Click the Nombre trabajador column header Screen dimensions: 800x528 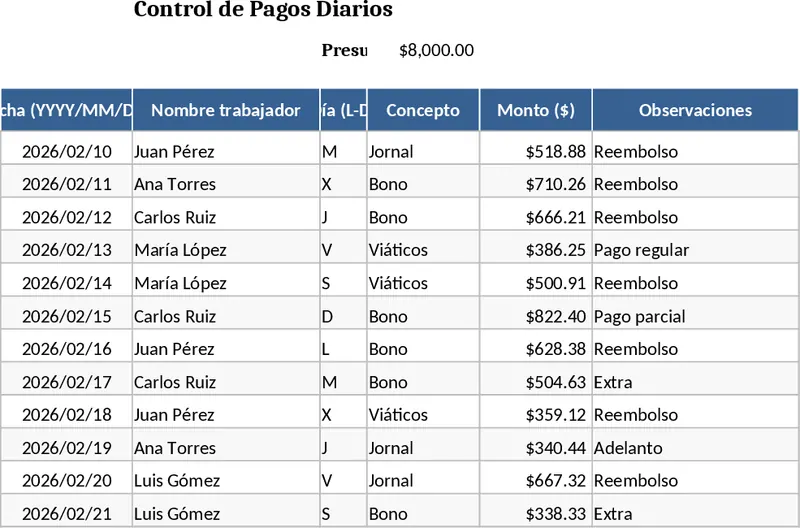[x=226, y=110]
